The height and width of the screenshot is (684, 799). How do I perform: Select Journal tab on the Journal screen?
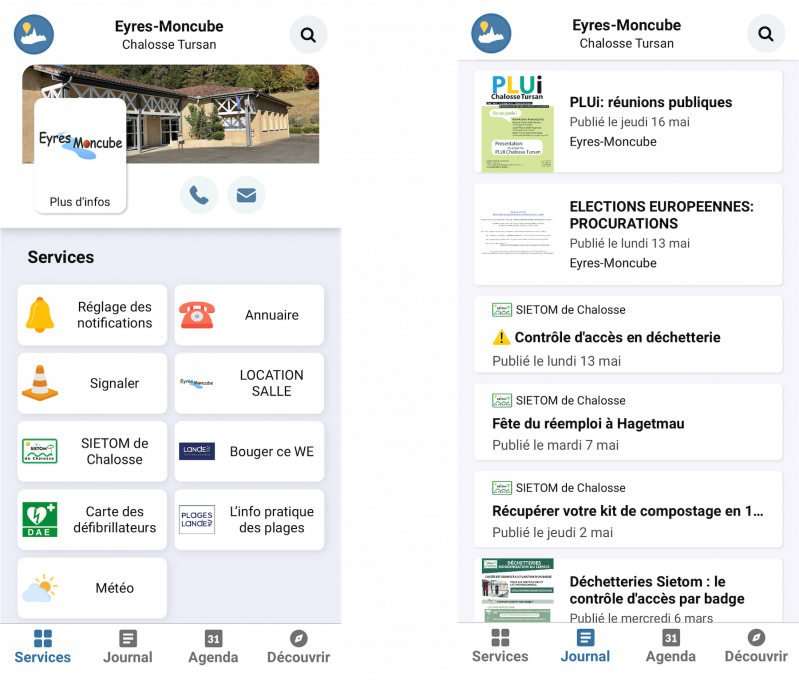585,646
